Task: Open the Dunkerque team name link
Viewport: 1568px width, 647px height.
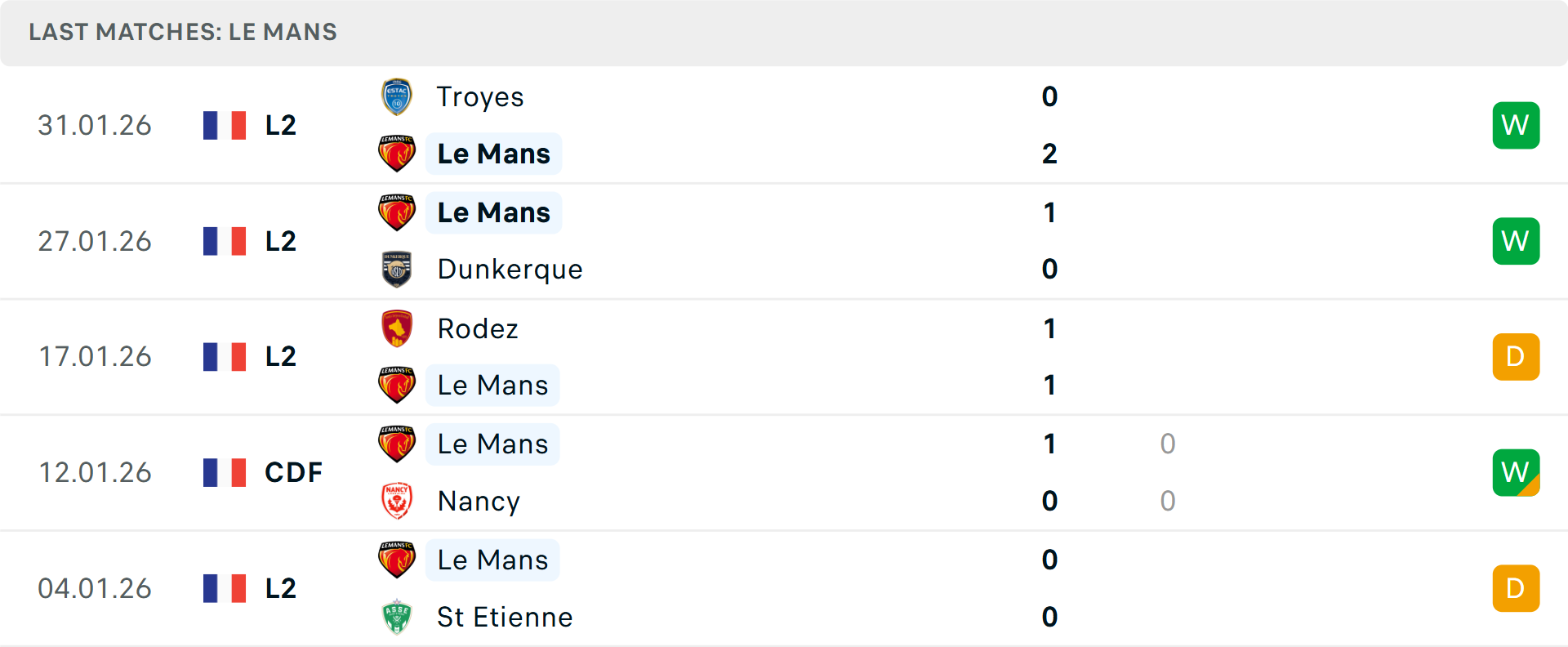Action: pos(510,270)
